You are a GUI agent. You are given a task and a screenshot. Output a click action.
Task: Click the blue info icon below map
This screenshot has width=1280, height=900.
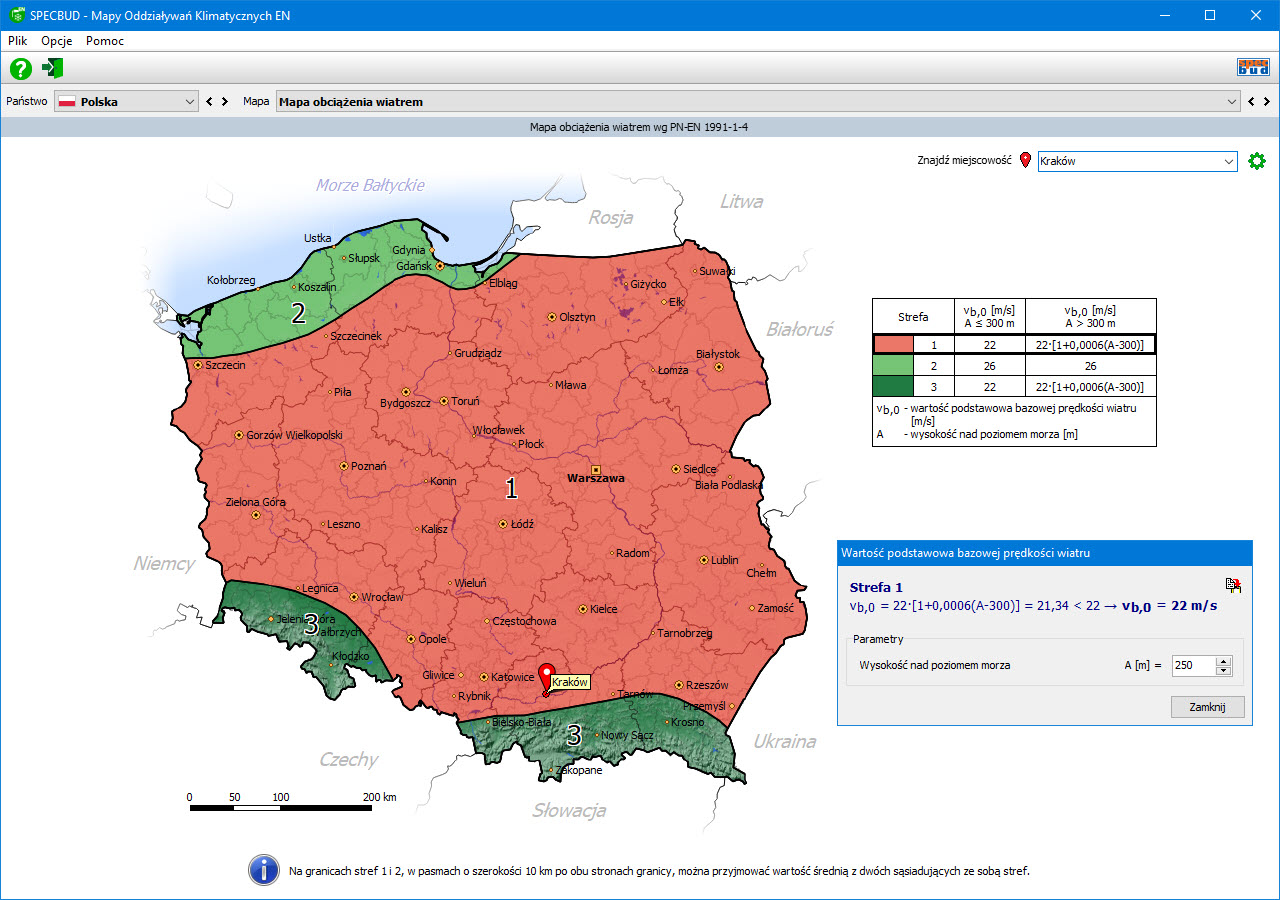(263, 870)
